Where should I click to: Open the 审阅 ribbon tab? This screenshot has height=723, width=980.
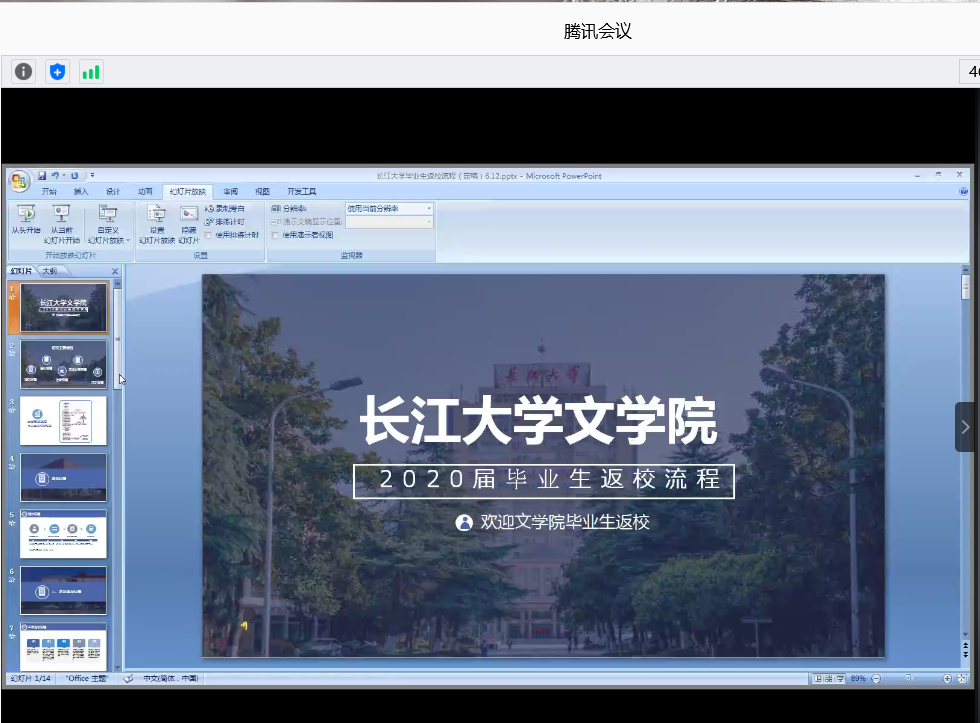tap(230, 192)
